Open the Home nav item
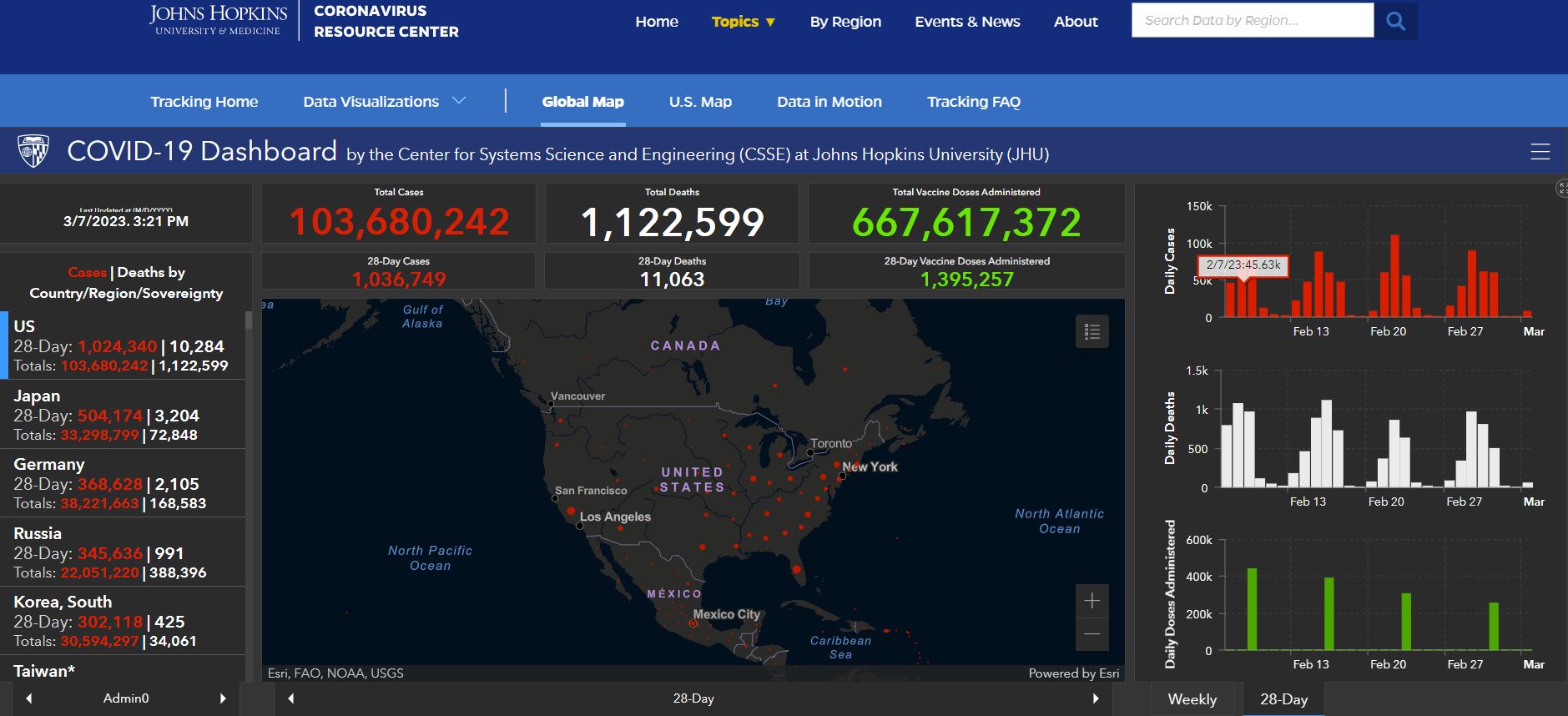Image resolution: width=1568 pixels, height=716 pixels. point(657,22)
